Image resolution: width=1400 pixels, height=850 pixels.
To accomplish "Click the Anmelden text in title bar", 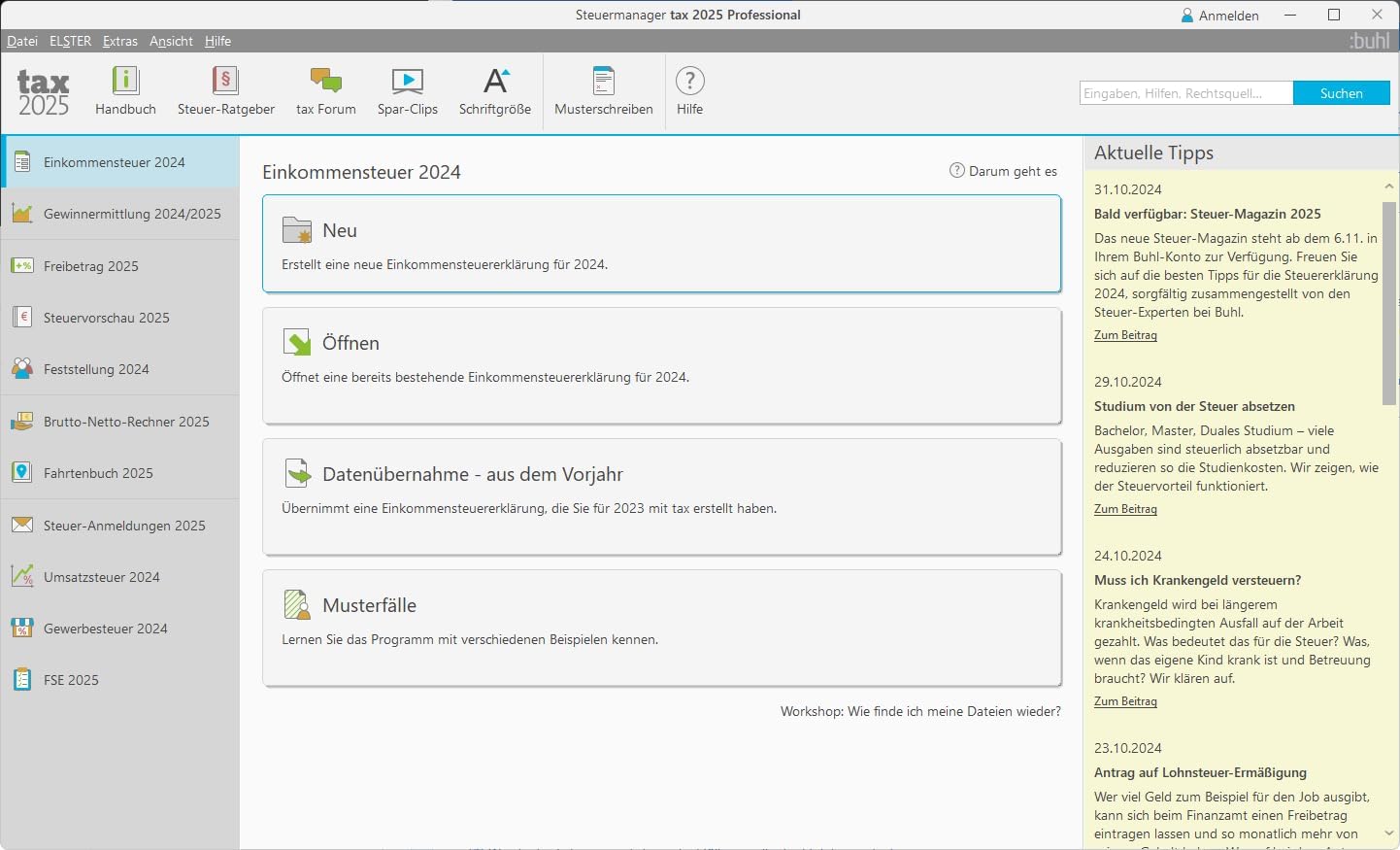I will pyautogui.click(x=1229, y=16).
